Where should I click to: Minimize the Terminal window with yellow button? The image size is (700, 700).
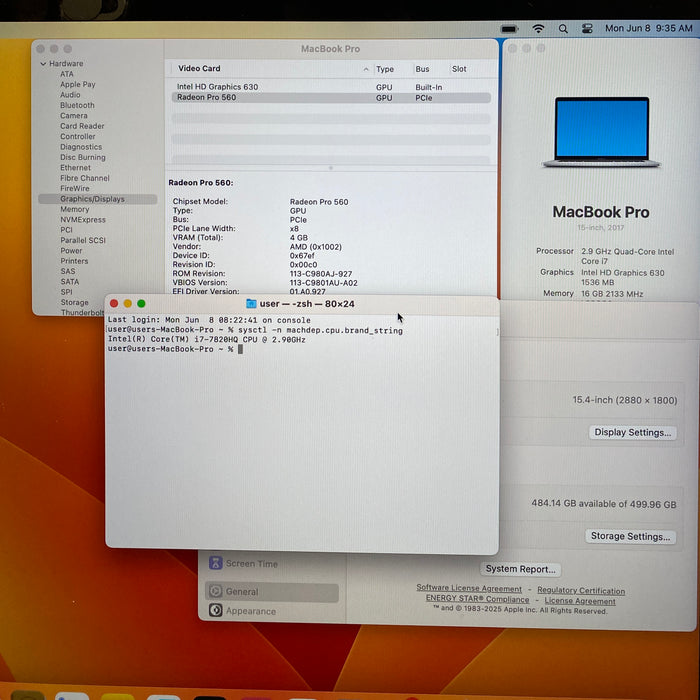(x=128, y=304)
